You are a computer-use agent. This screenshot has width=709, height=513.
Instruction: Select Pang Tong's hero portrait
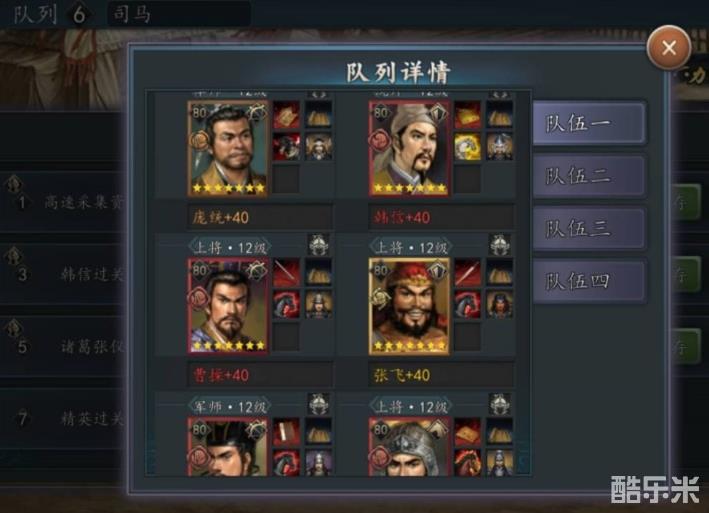[x=227, y=148]
